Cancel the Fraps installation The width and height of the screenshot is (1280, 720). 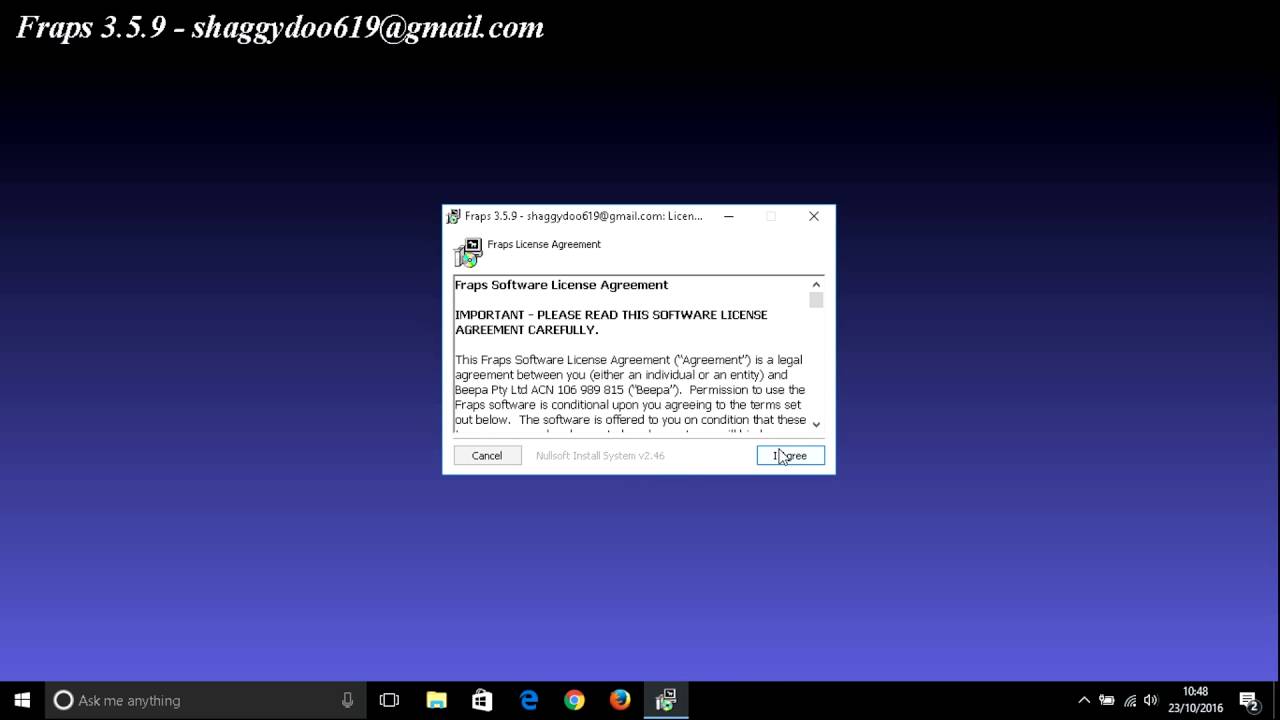click(x=487, y=455)
